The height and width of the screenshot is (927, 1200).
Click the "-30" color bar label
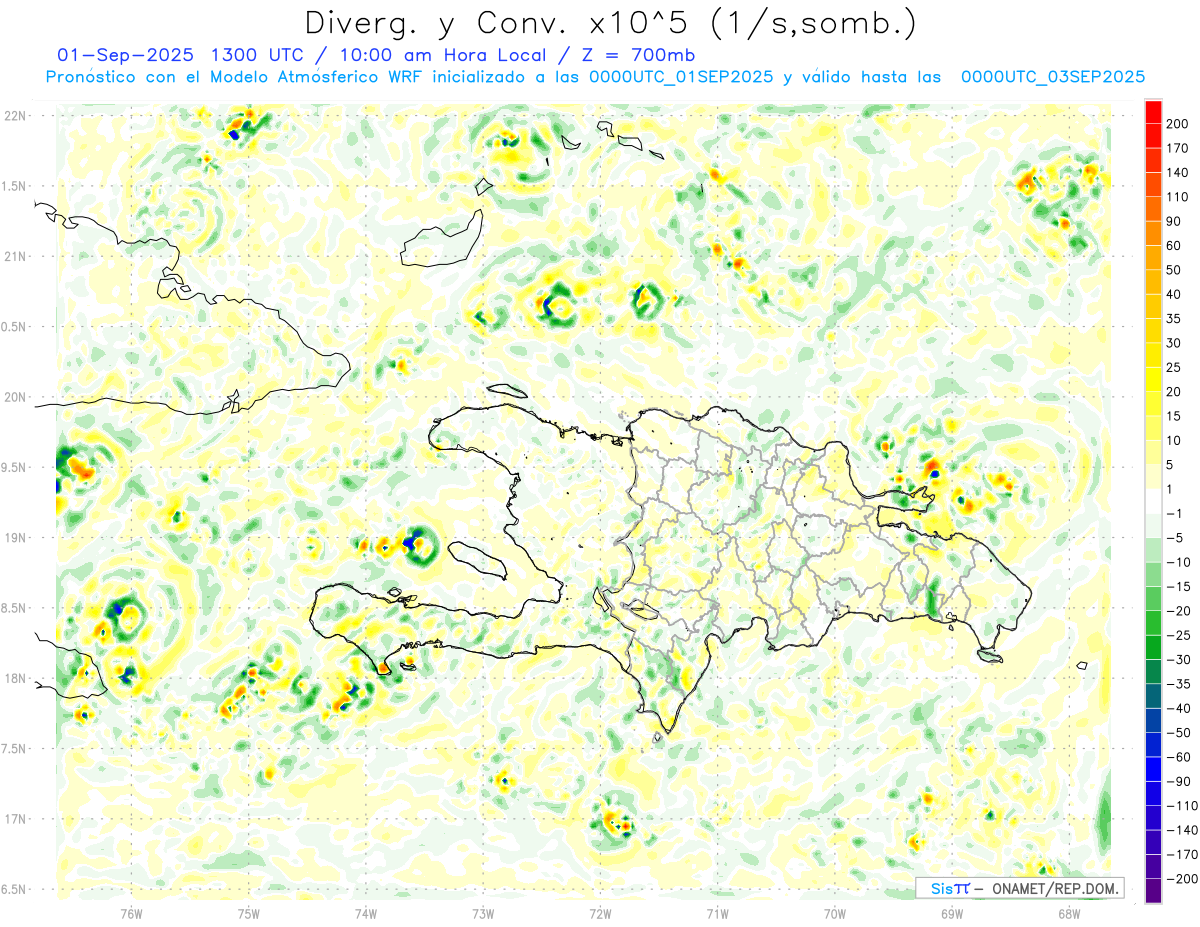coord(1181,661)
